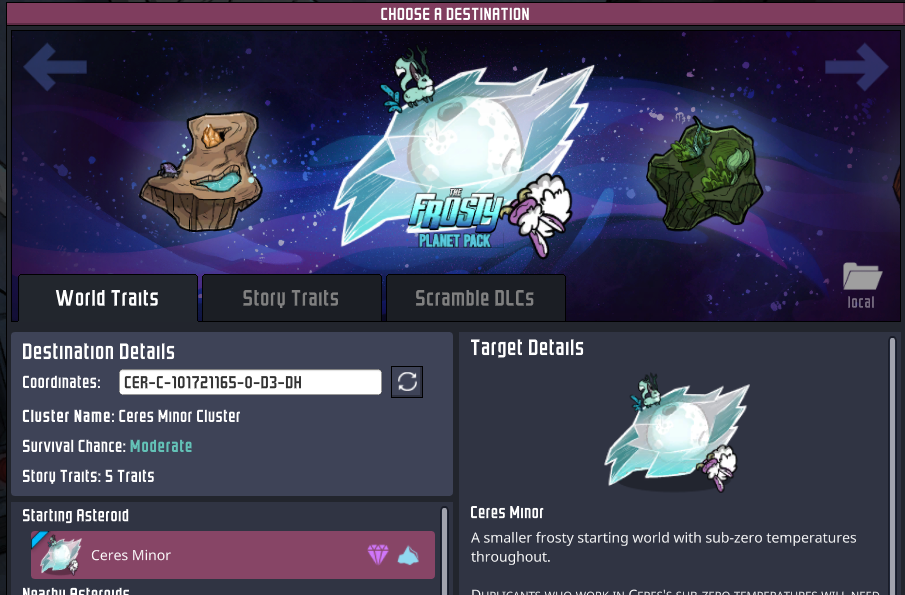Click the Target Details Ceres Minor image

[x=677, y=432]
